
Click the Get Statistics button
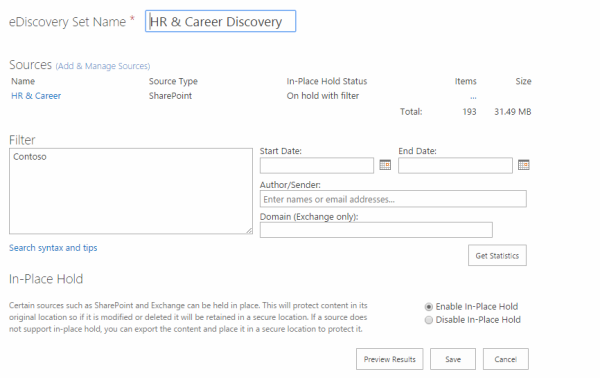(497, 255)
